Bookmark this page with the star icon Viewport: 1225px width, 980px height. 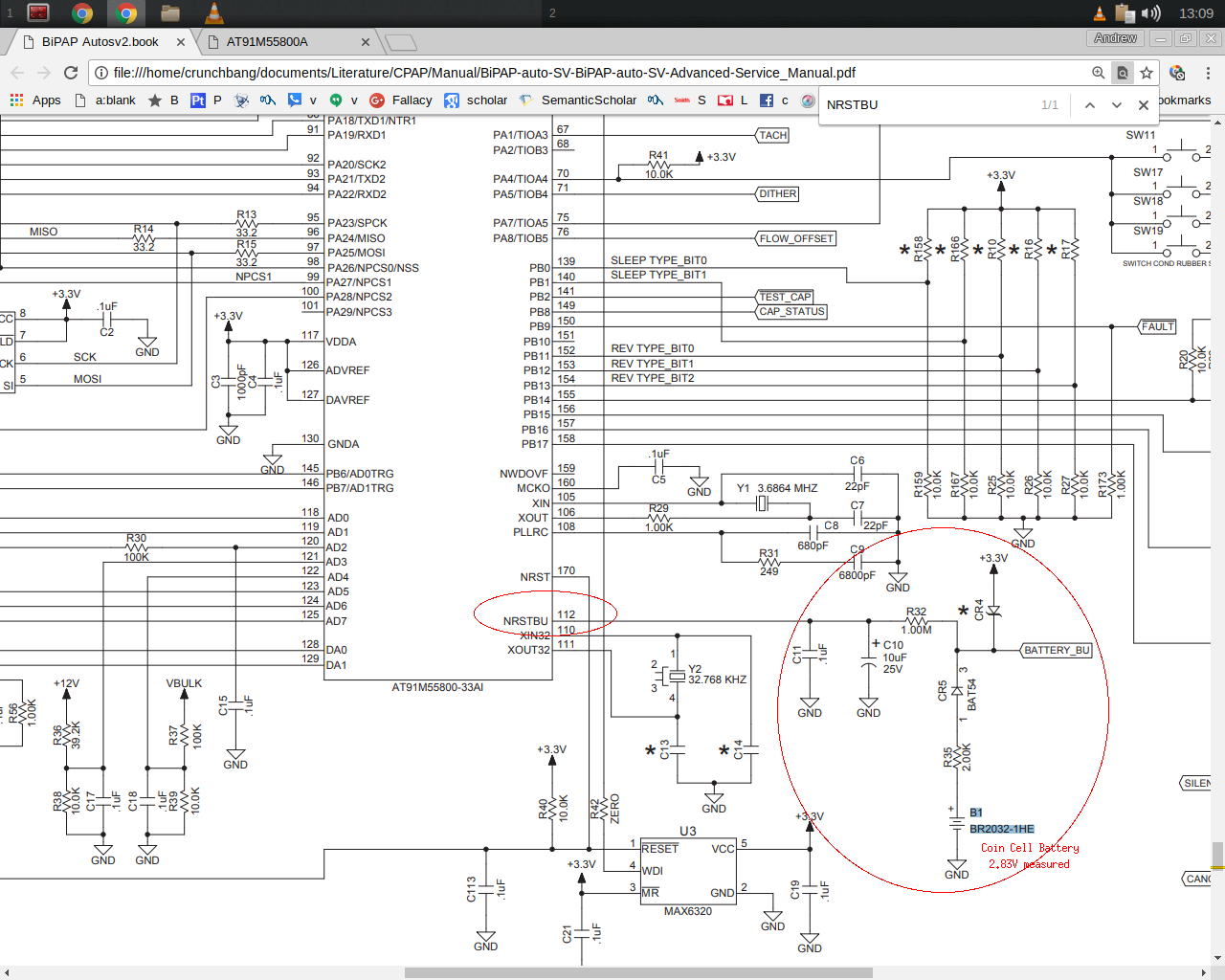click(1147, 73)
